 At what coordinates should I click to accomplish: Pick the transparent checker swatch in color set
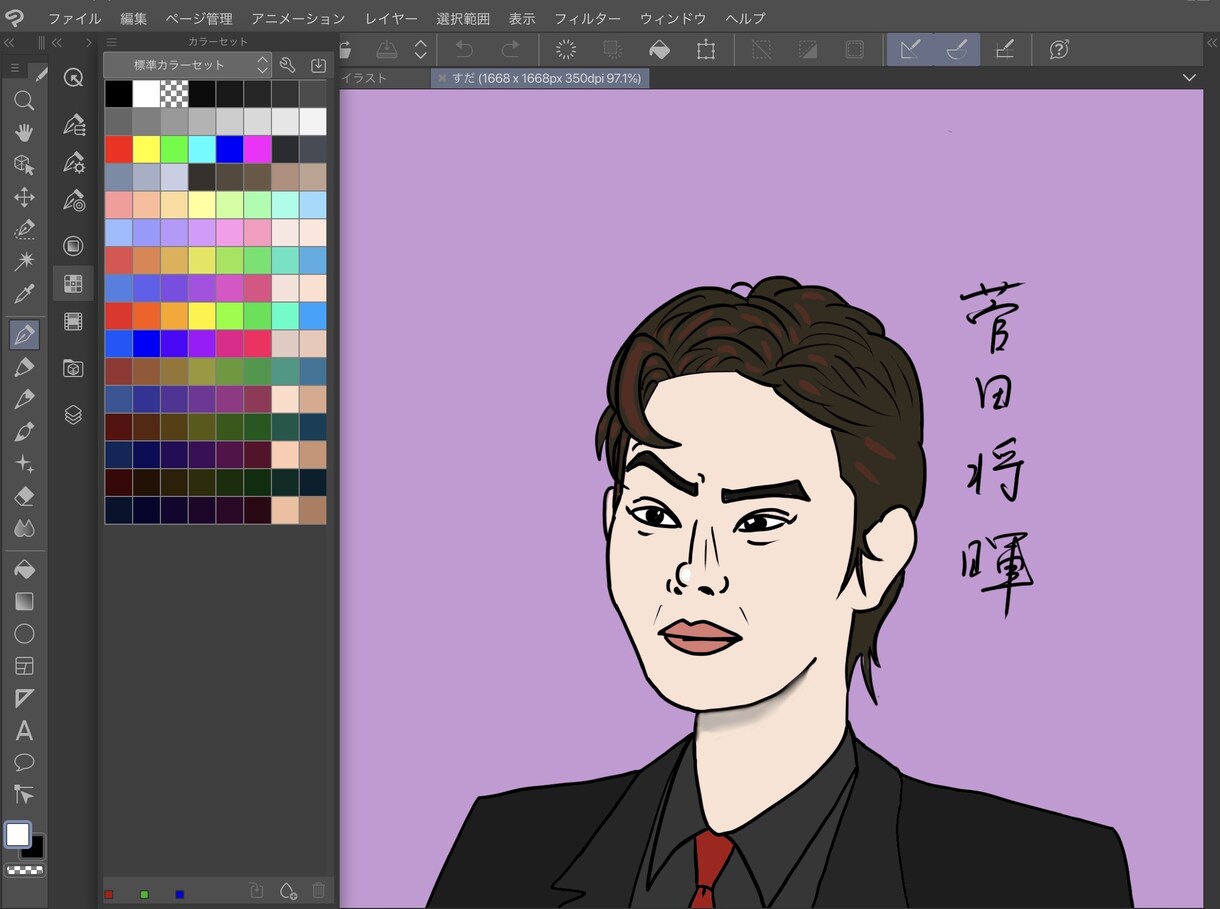coord(174,94)
